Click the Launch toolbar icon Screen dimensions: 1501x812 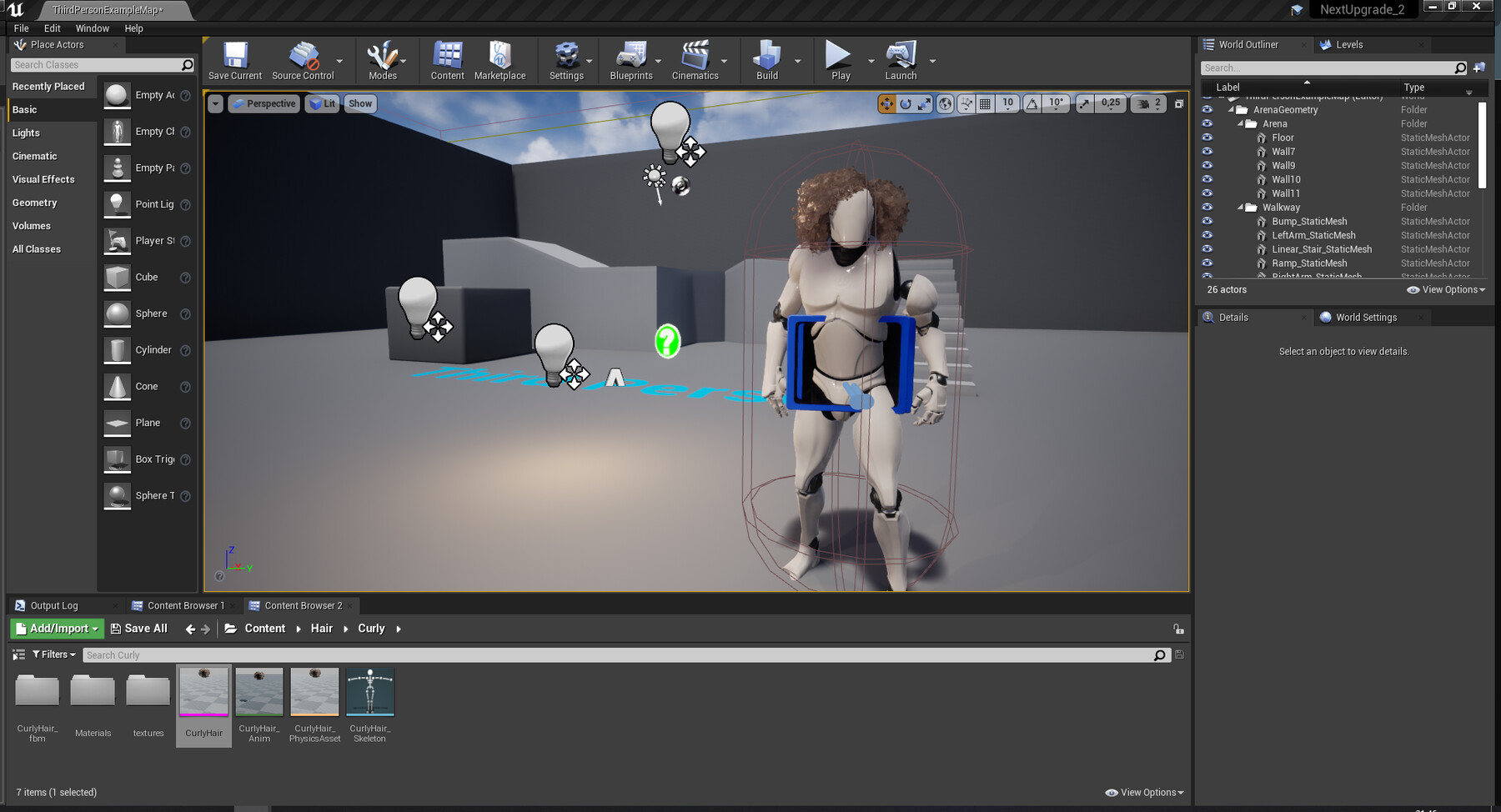click(x=901, y=60)
